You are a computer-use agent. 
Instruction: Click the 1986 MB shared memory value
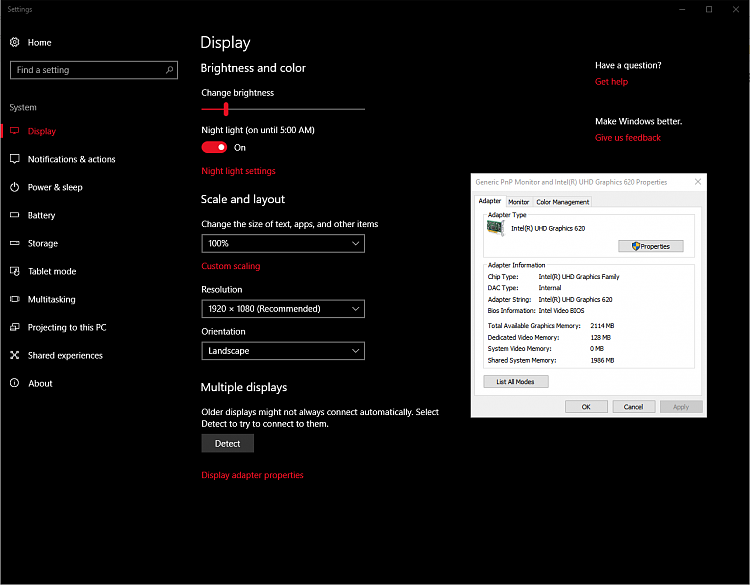tap(602, 360)
